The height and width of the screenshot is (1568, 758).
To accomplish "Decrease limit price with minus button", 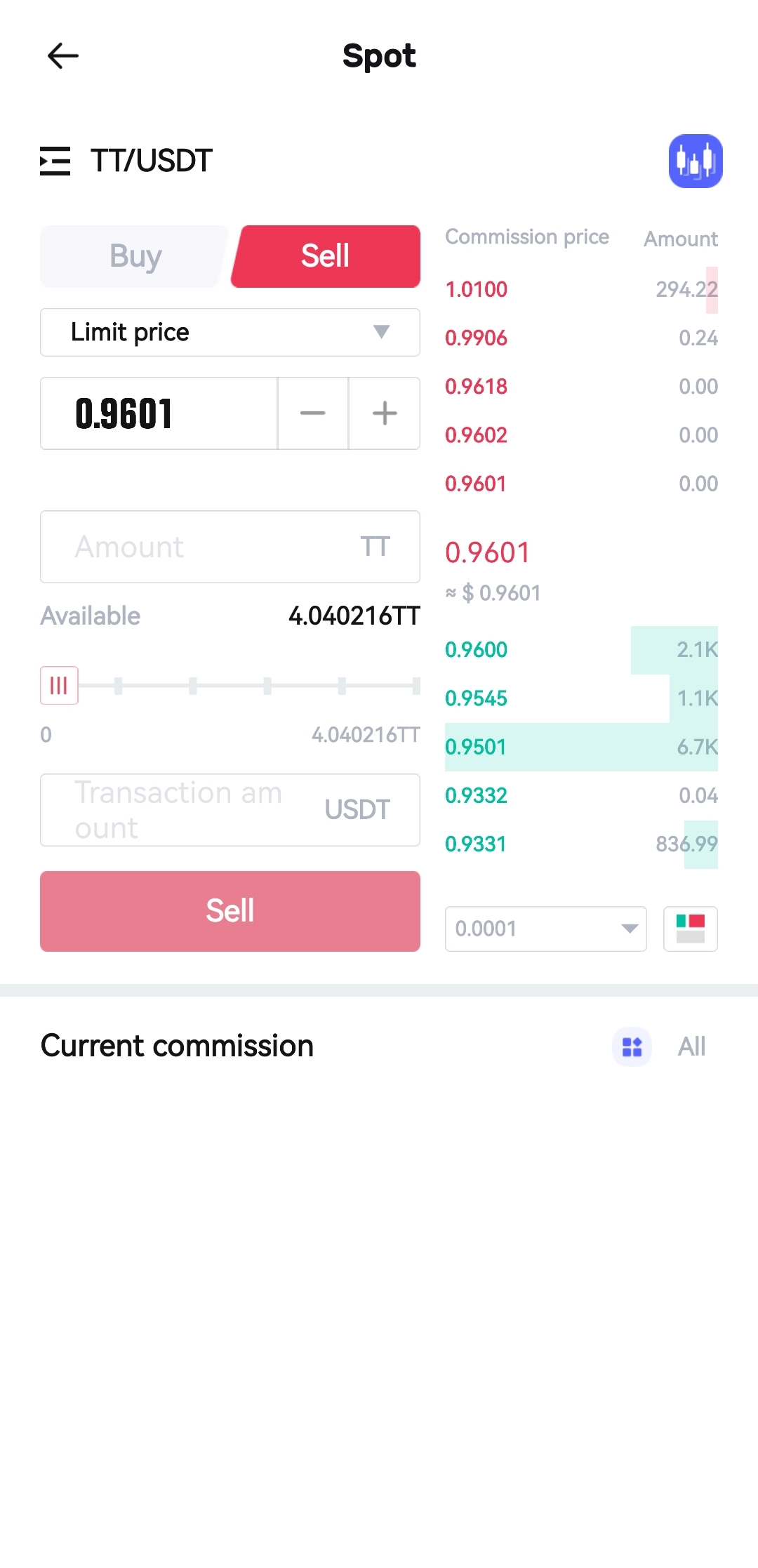I will coord(313,413).
